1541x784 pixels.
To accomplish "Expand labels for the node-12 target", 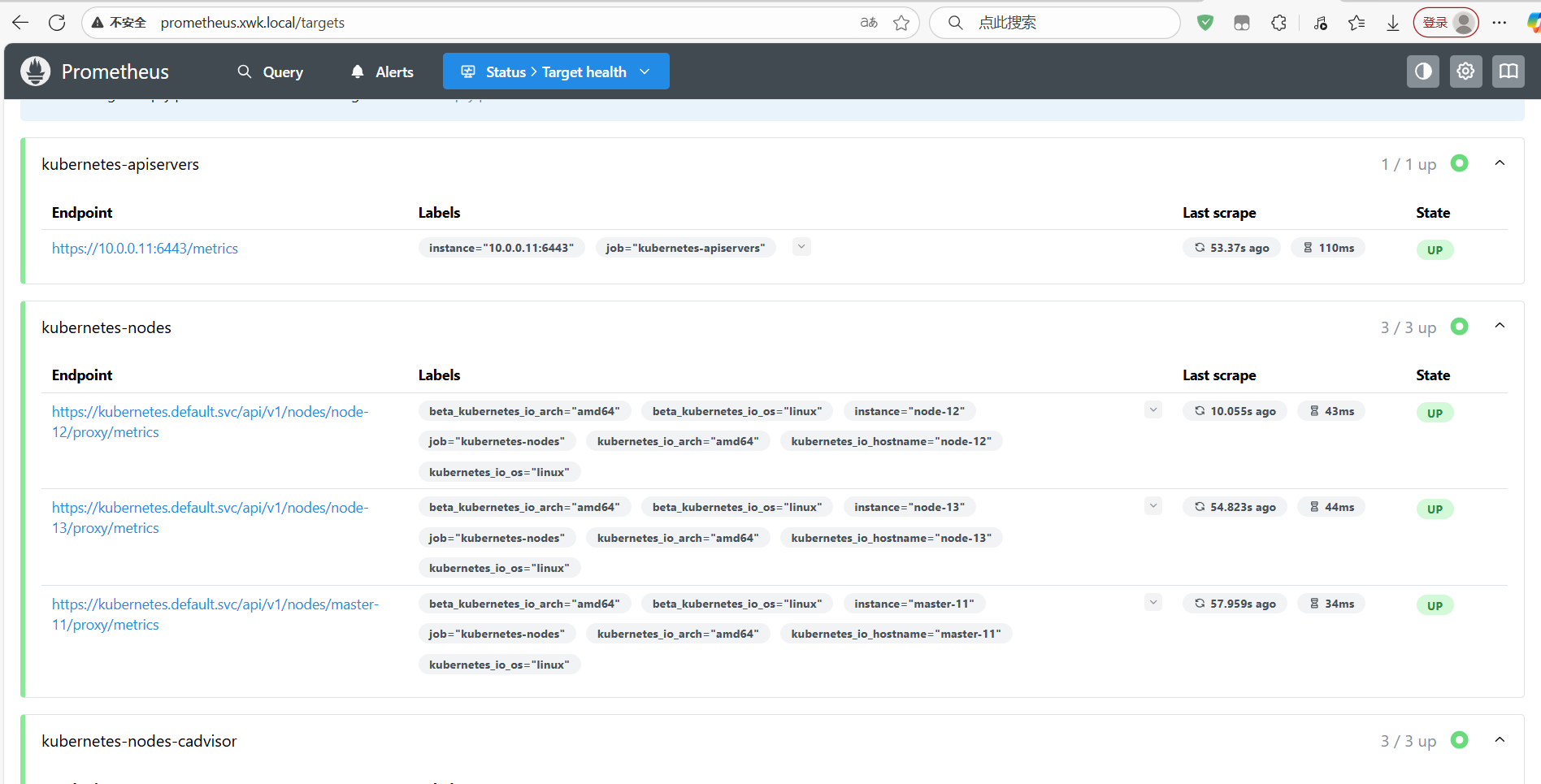I will coord(1152,410).
